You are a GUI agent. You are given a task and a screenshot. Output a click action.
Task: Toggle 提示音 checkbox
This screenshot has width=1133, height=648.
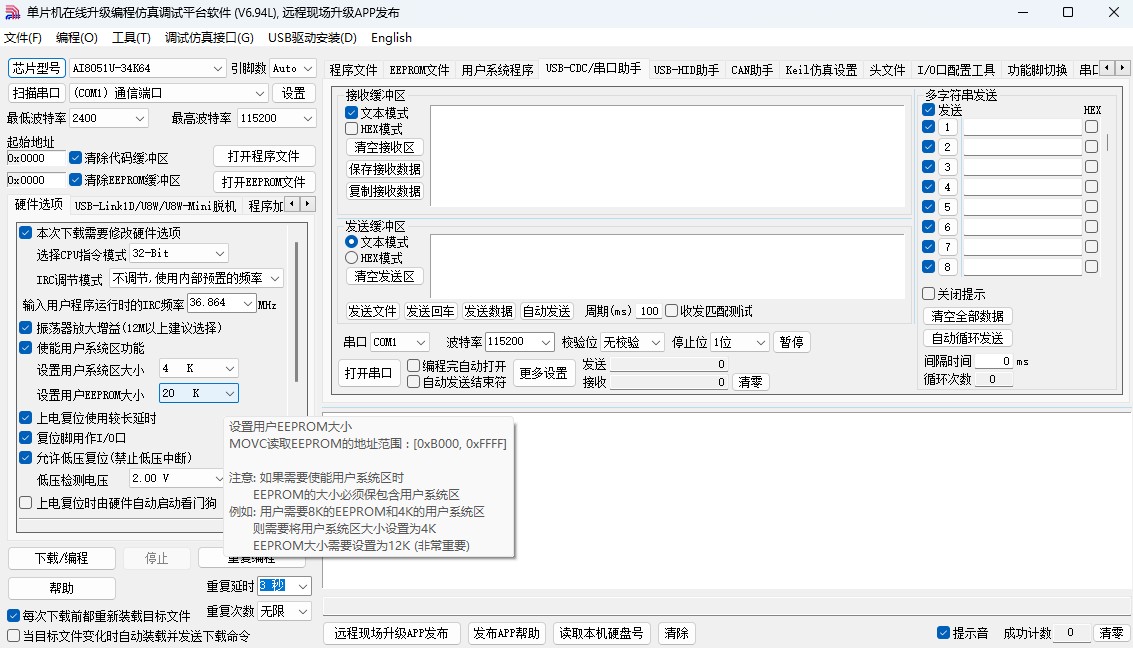(943, 632)
